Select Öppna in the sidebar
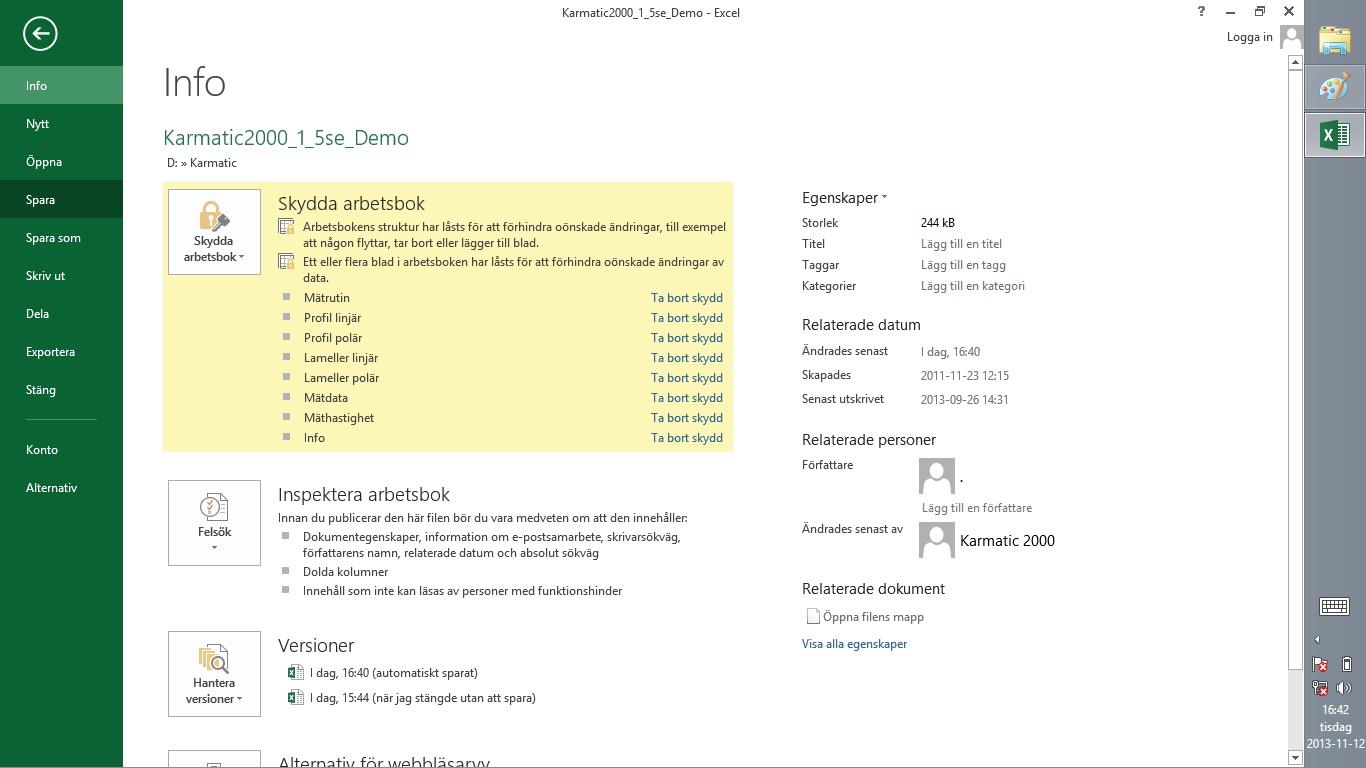The image size is (1366, 768). [x=61, y=162]
